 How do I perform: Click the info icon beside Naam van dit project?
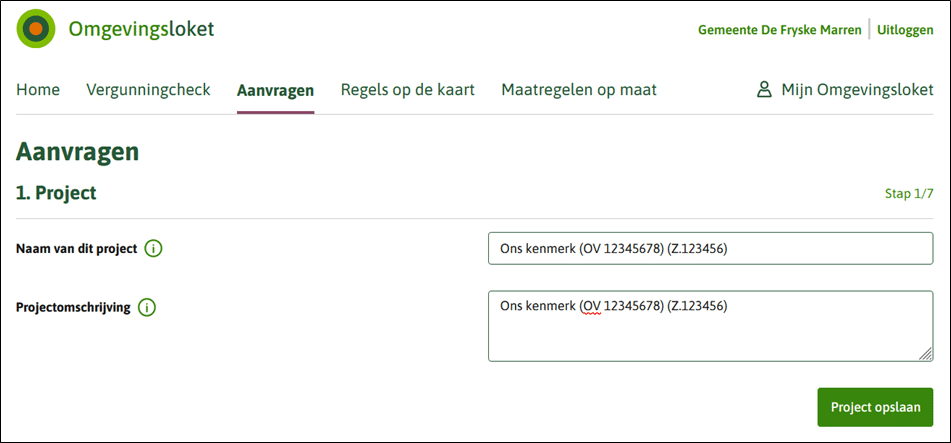coord(153,249)
